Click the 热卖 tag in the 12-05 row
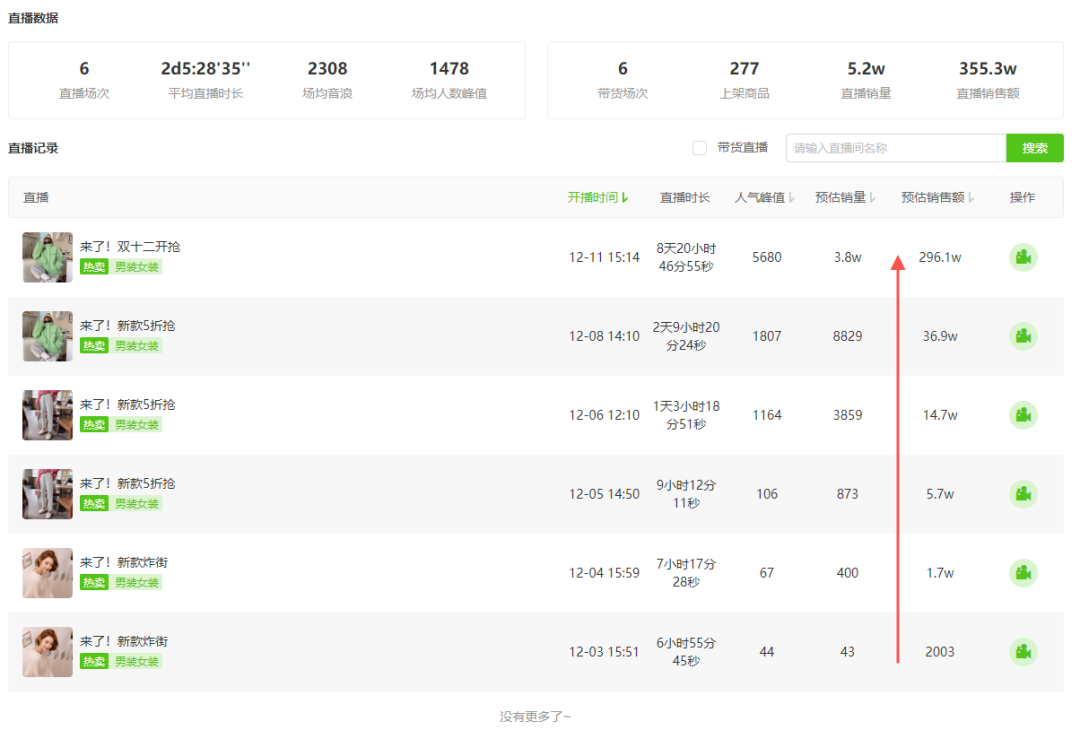The height and width of the screenshot is (739, 1080). pyautogui.click(x=94, y=504)
